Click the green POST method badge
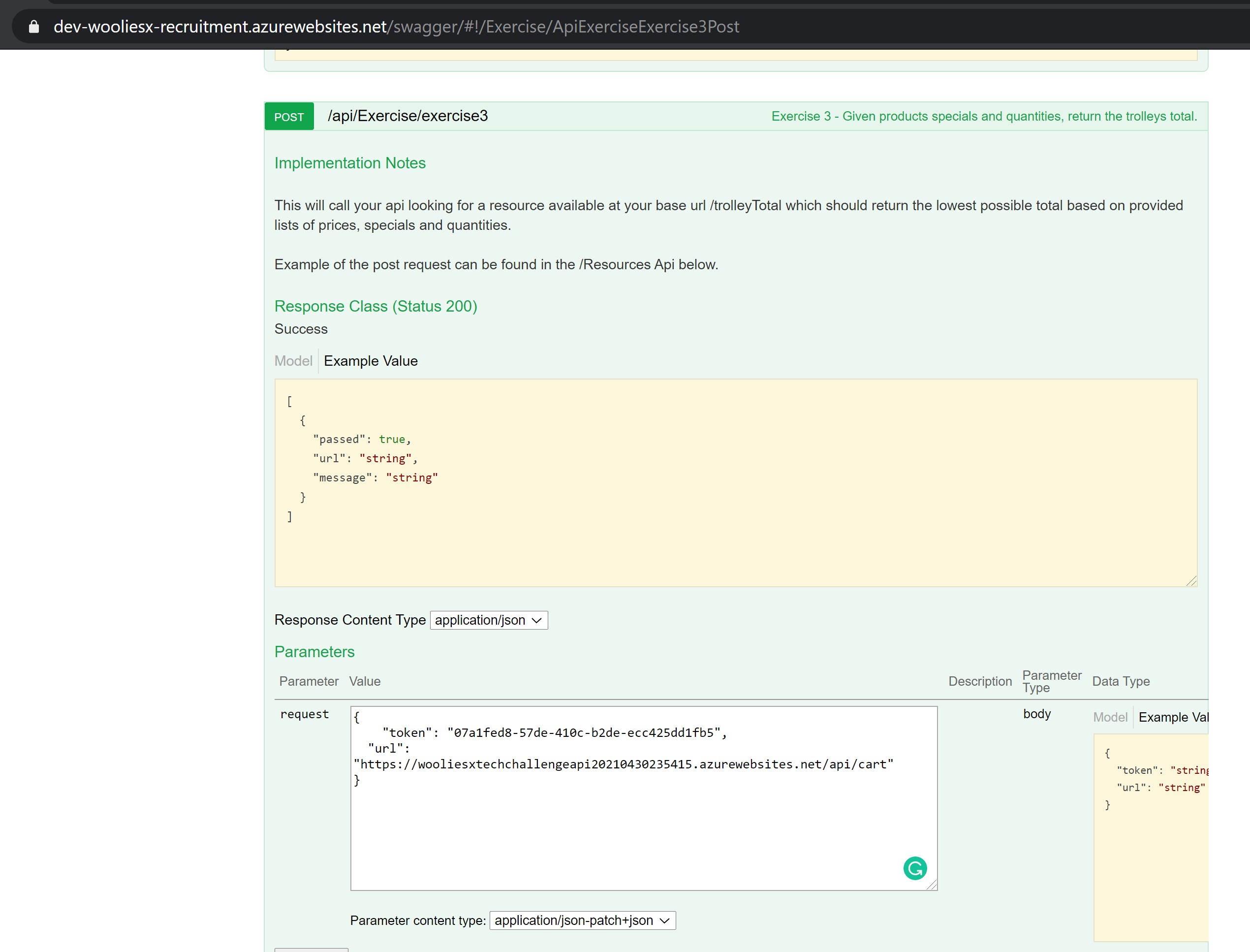 (289, 117)
